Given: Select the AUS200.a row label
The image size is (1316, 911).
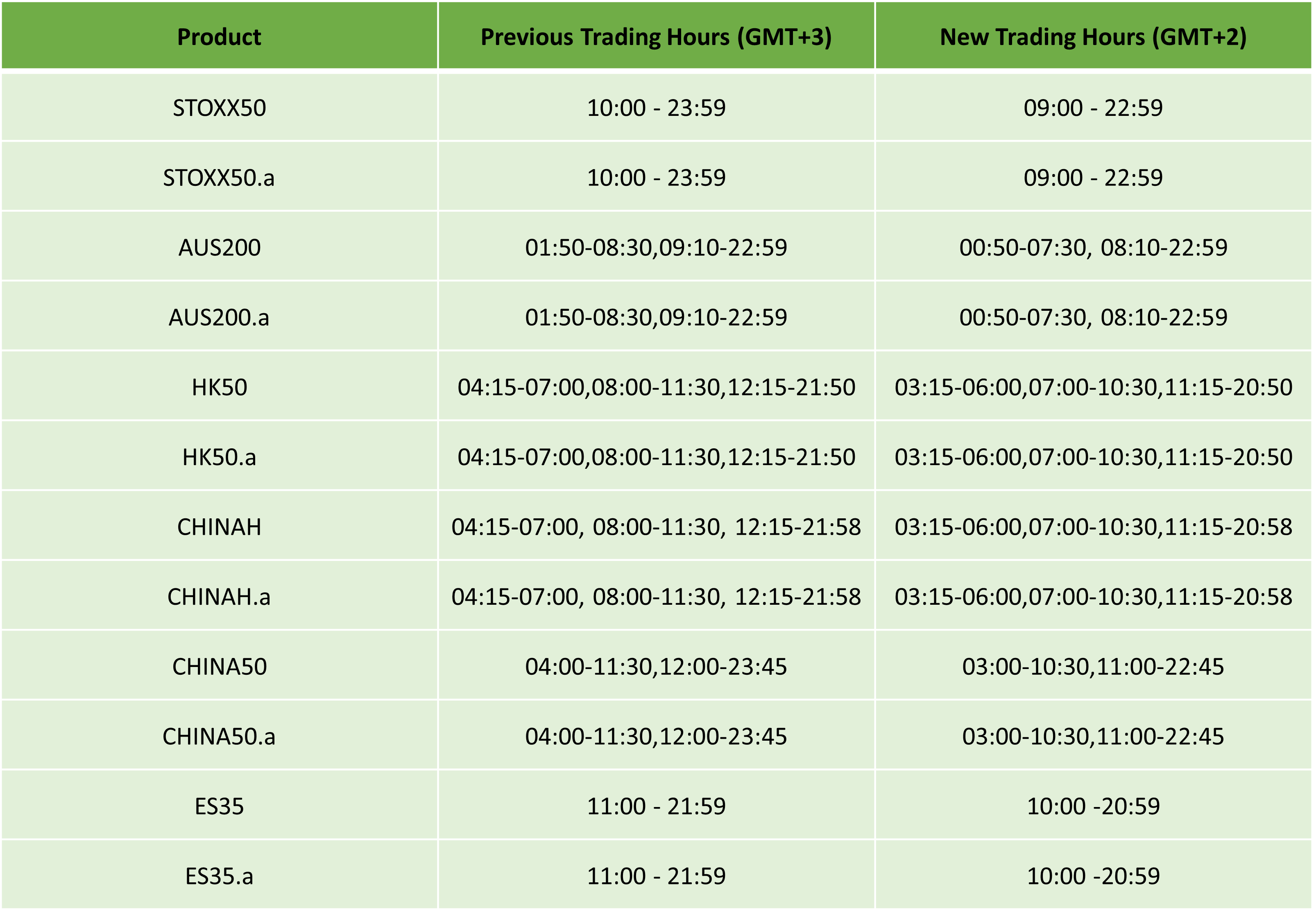Looking at the screenshot, I should point(219,317).
